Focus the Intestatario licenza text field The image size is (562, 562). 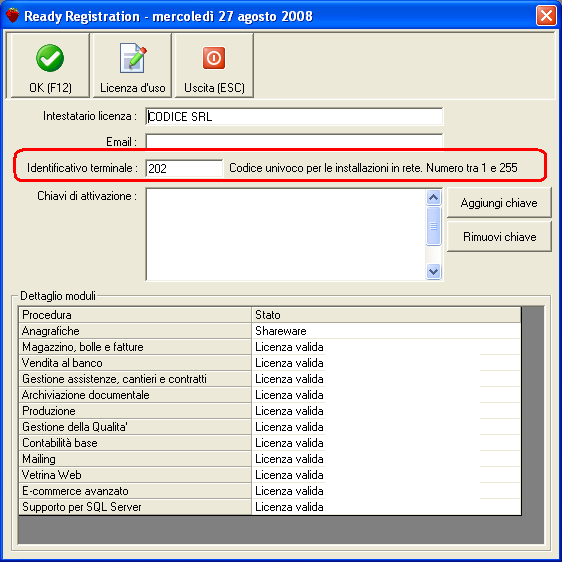pyautogui.click(x=294, y=116)
